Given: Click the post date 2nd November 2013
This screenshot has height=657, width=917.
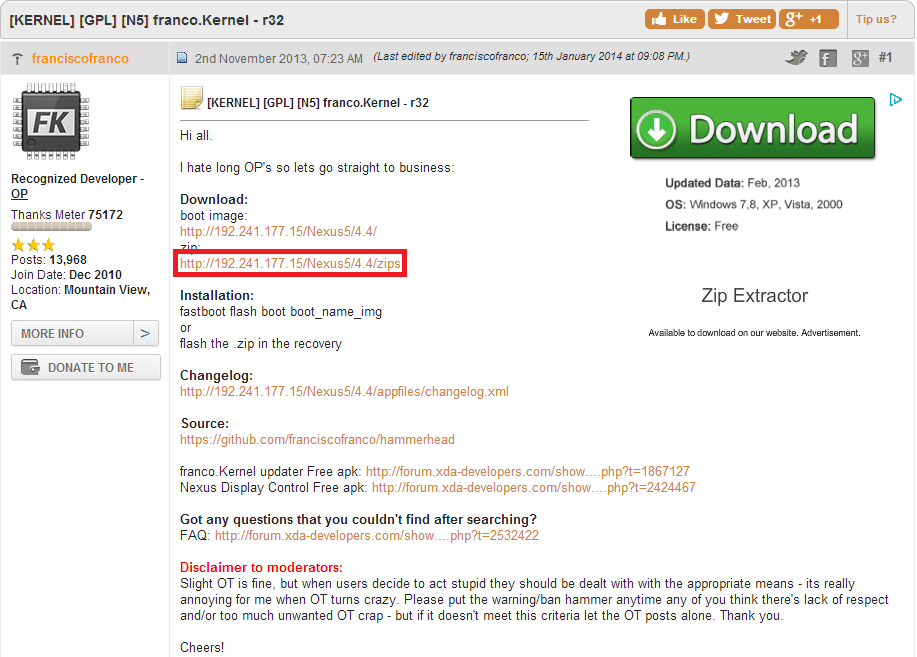Looking at the screenshot, I should point(278,59).
